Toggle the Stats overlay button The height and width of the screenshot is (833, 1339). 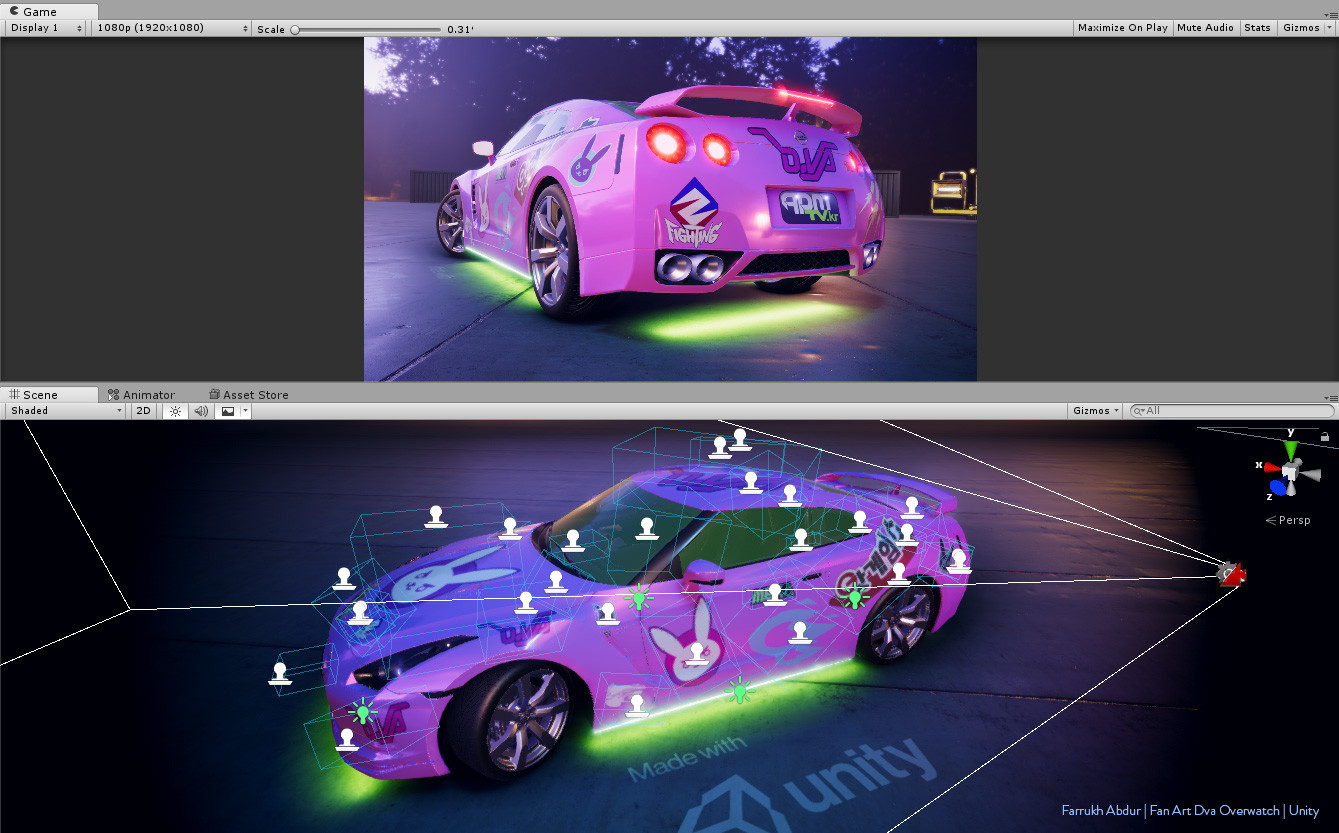click(1257, 28)
